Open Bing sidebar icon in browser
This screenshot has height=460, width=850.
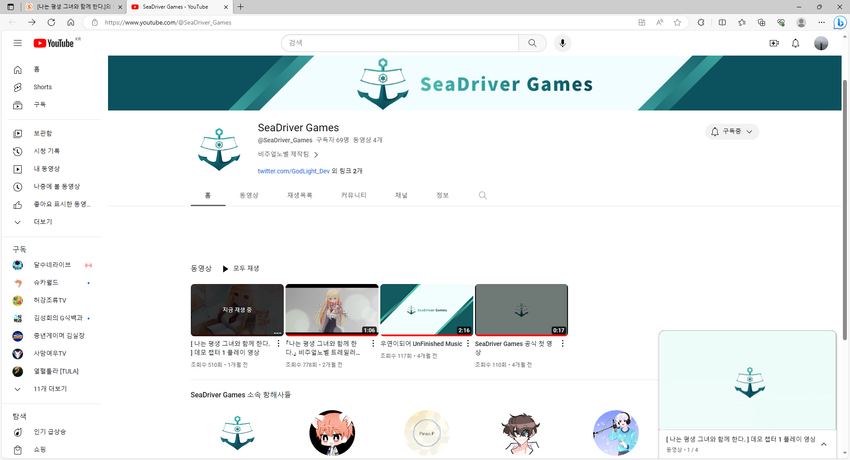coord(839,22)
